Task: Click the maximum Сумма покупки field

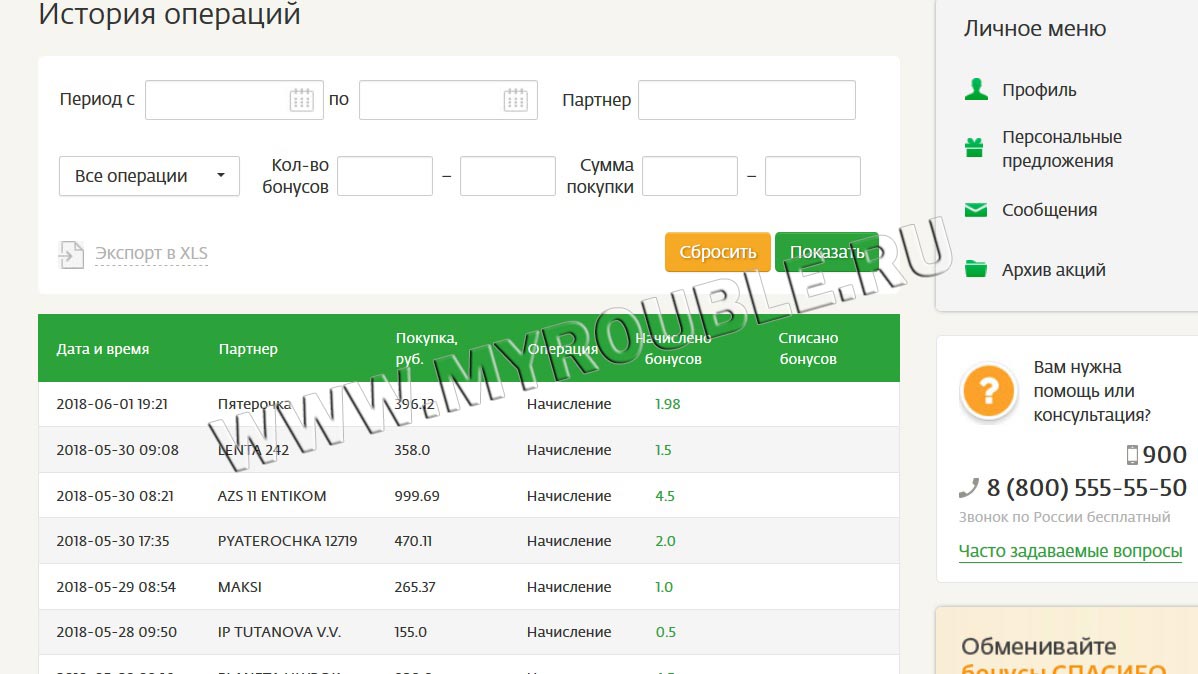Action: click(x=812, y=176)
